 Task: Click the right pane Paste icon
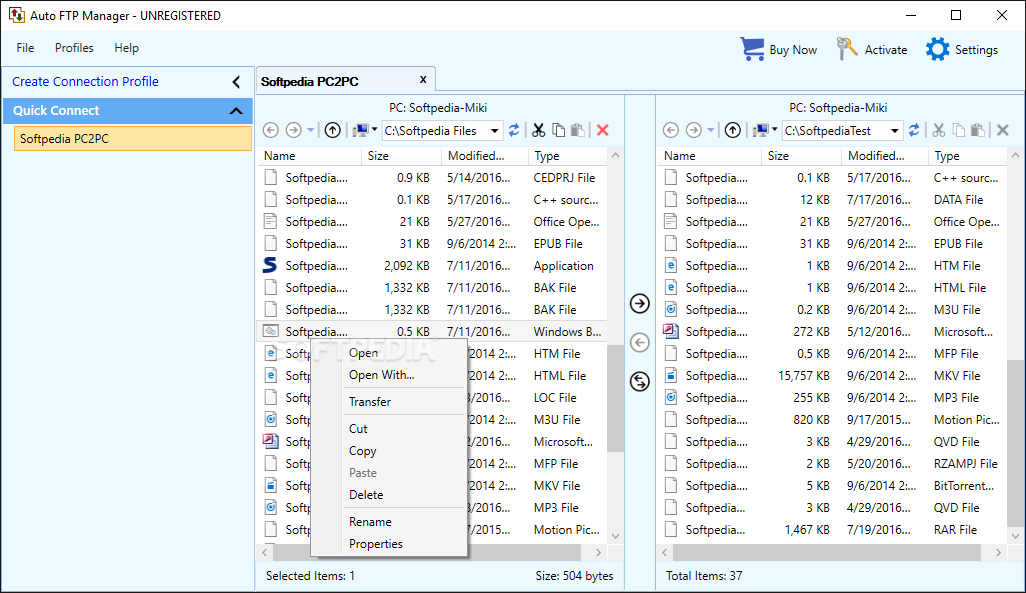point(978,130)
